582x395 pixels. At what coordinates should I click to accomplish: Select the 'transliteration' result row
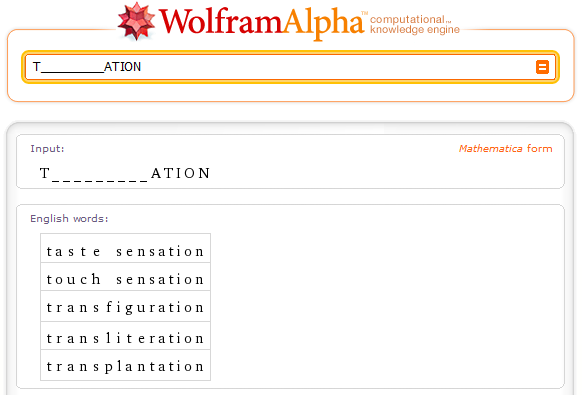point(125,336)
